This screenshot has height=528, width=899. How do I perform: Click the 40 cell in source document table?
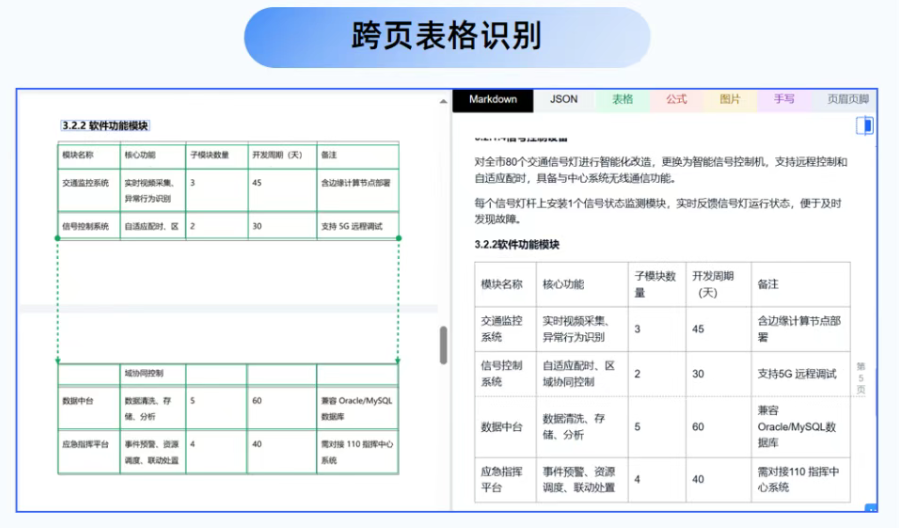282,452
